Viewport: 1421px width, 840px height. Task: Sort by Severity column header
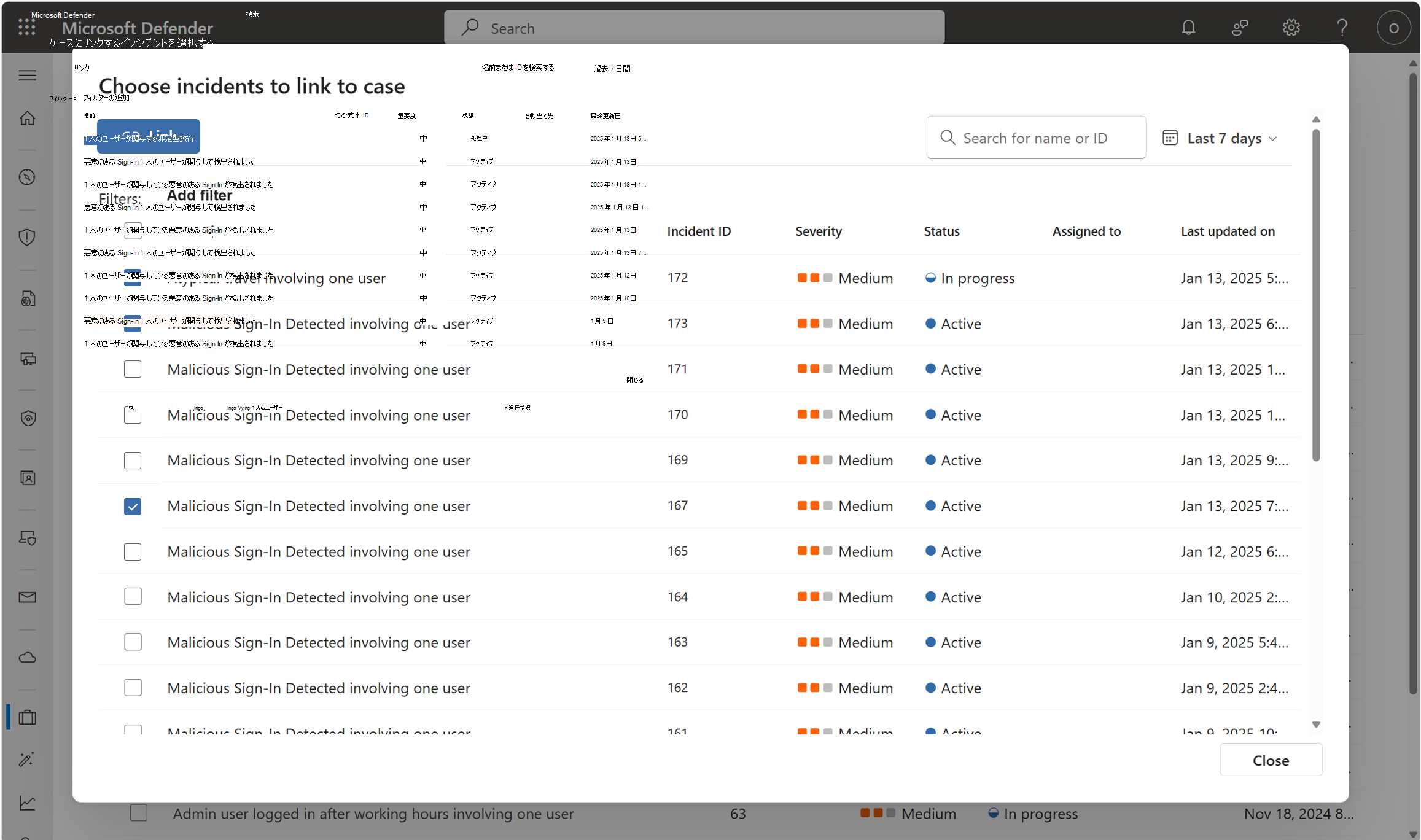coord(818,231)
